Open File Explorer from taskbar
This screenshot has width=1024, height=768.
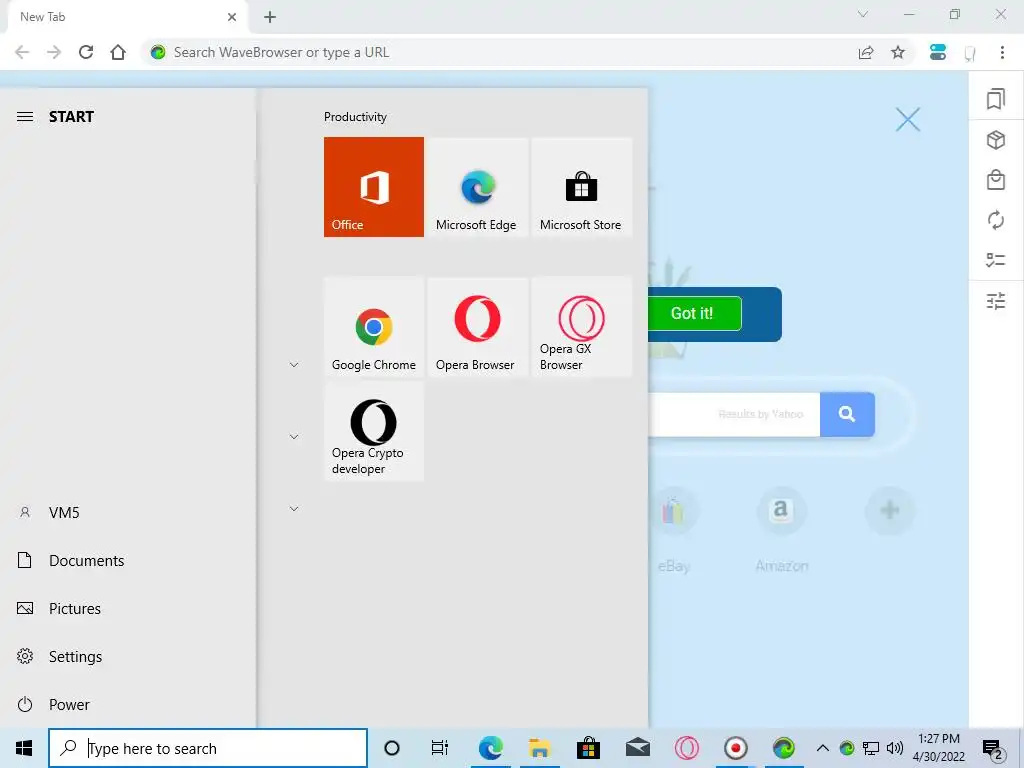click(539, 748)
